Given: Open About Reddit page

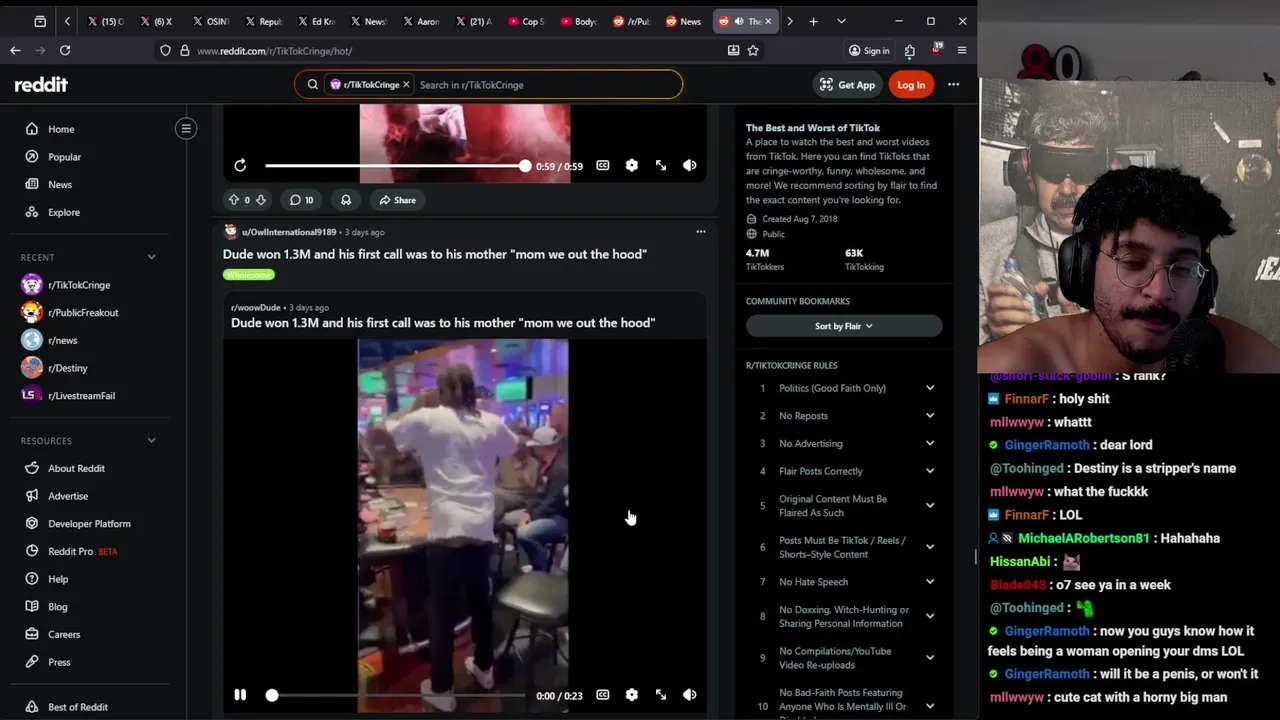Looking at the screenshot, I should pyautogui.click(x=76, y=468).
